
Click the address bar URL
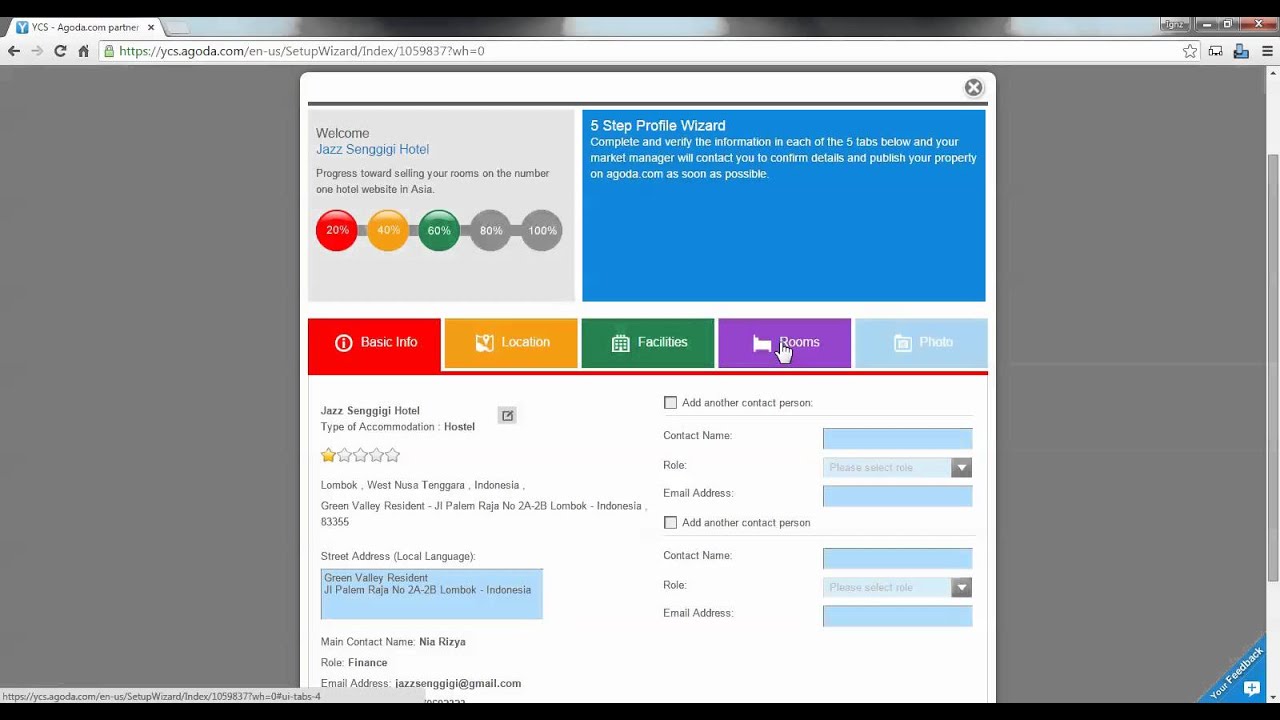click(302, 51)
